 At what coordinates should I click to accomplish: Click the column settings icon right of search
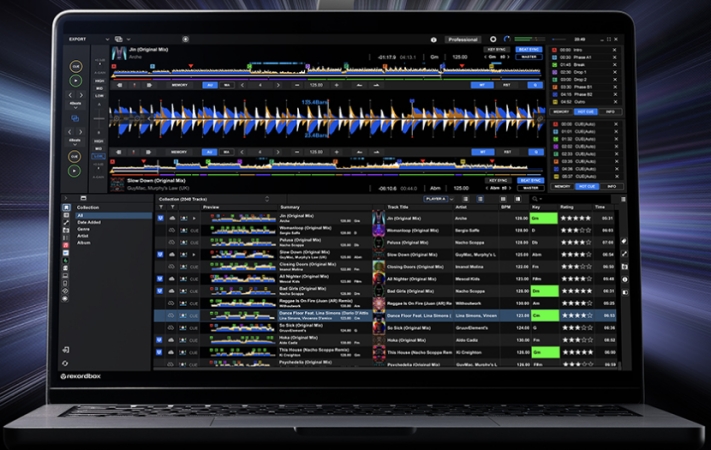(623, 199)
